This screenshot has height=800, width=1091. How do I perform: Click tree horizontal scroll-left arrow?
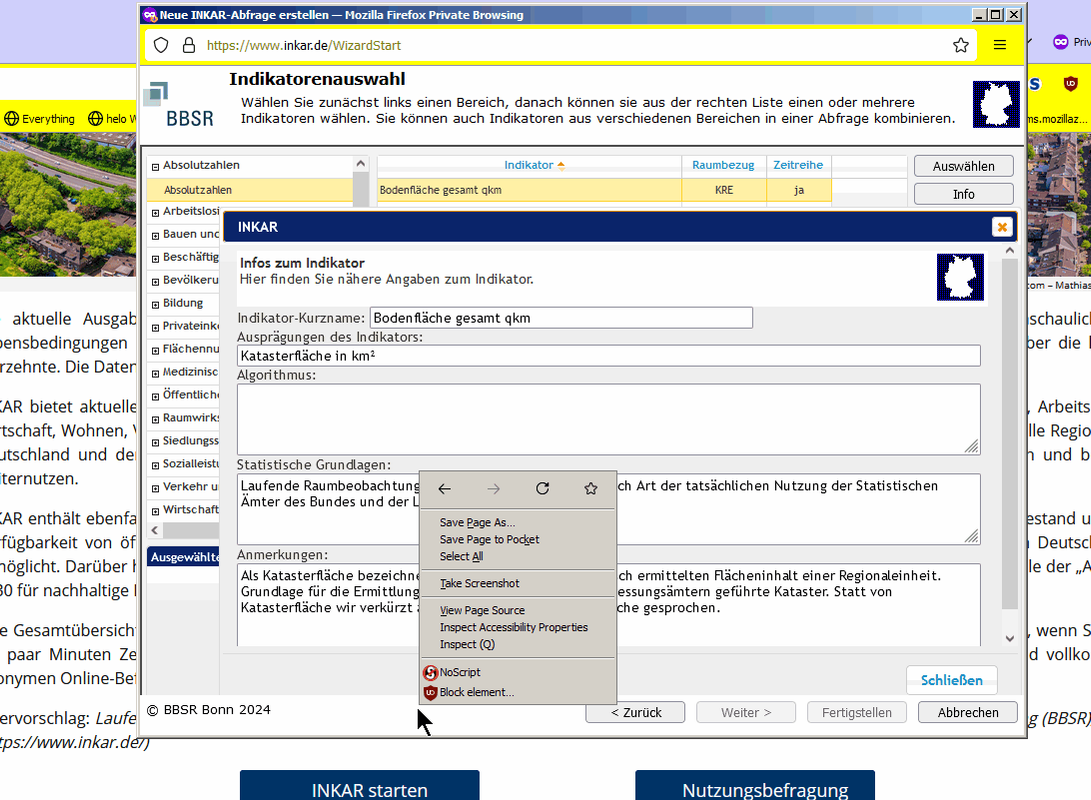[154, 530]
